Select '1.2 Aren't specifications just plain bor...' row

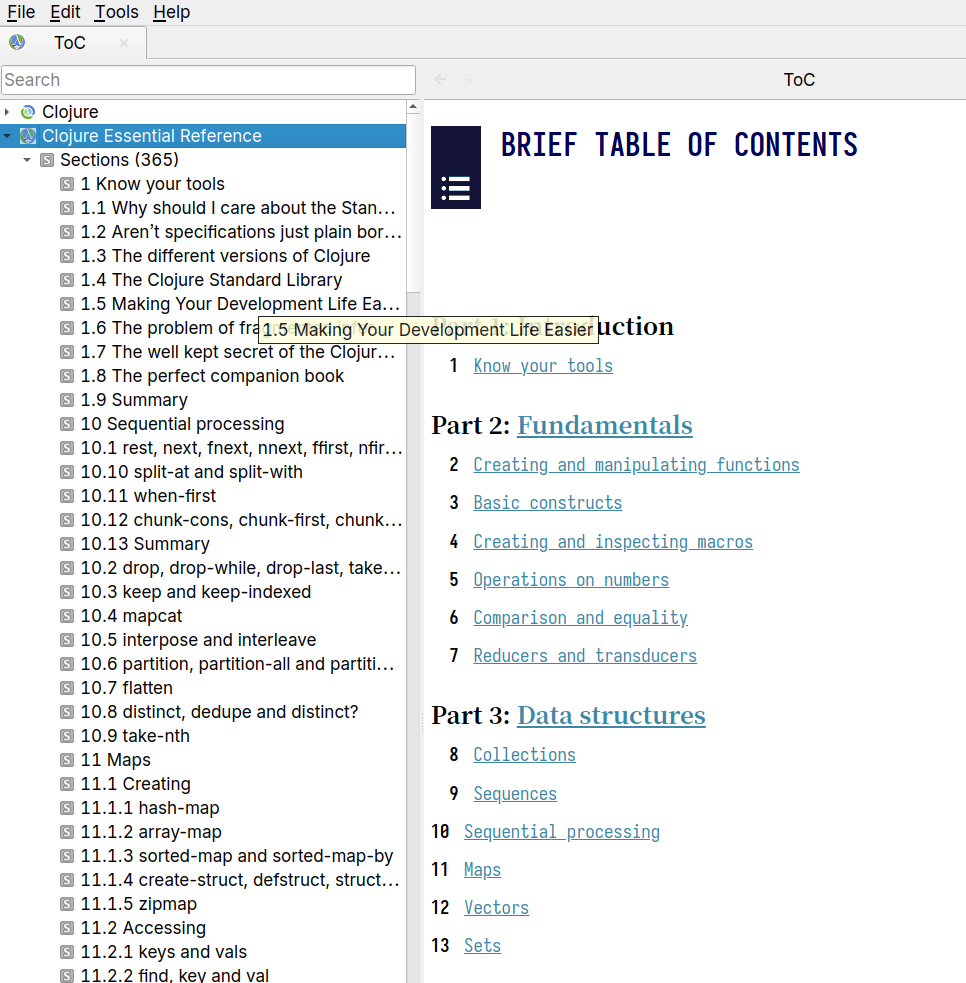click(x=203, y=232)
